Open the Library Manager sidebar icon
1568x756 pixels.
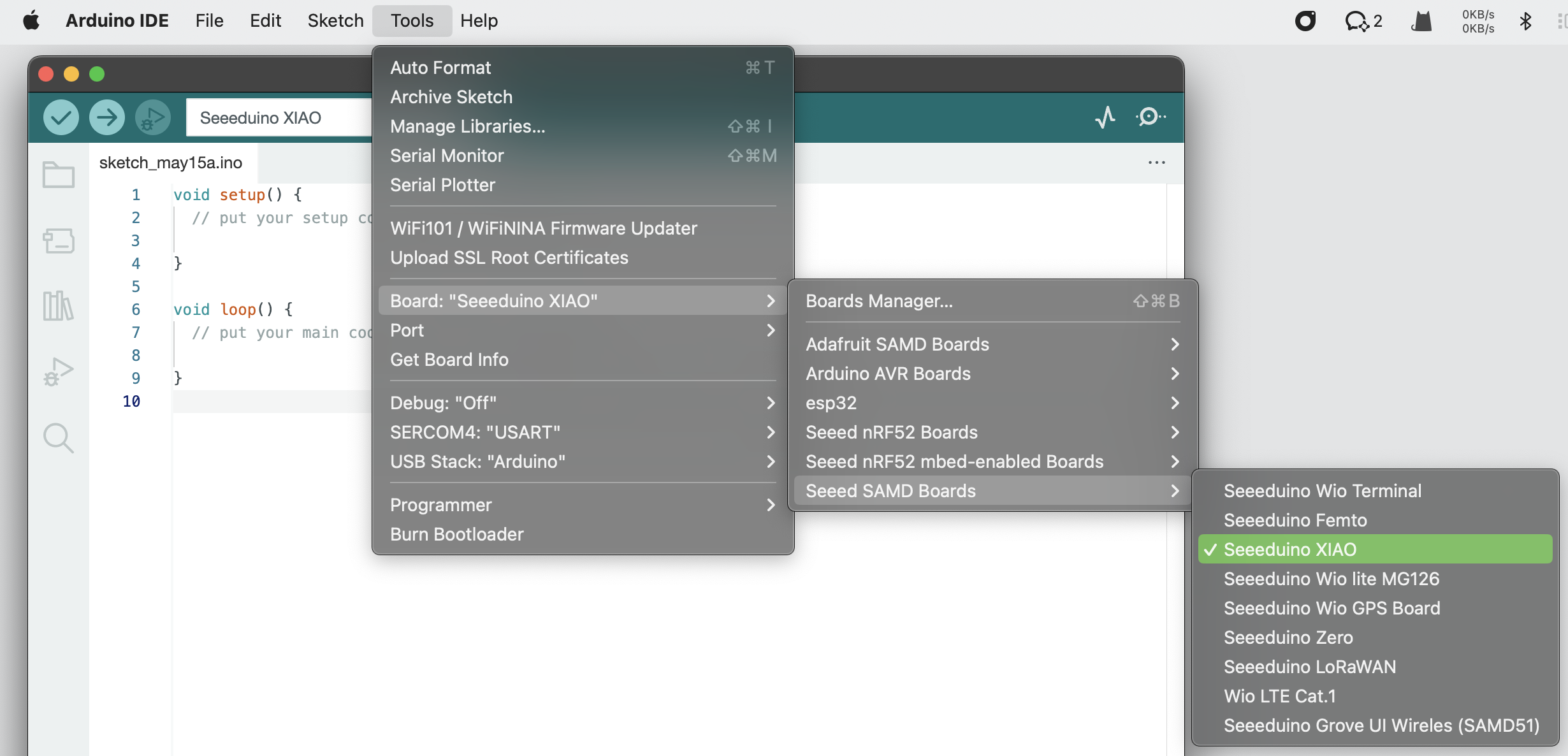(59, 306)
